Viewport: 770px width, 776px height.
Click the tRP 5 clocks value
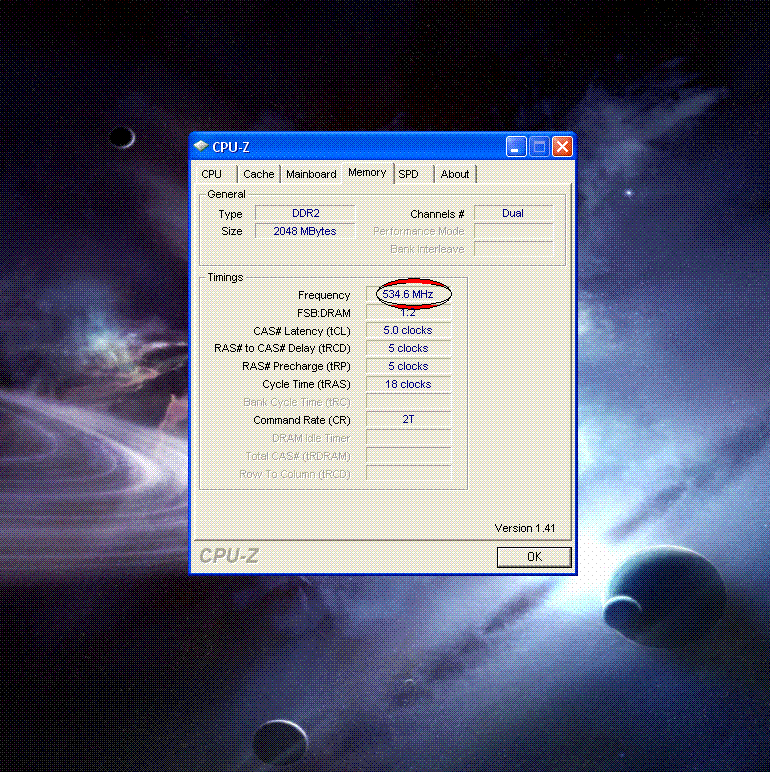pos(408,366)
